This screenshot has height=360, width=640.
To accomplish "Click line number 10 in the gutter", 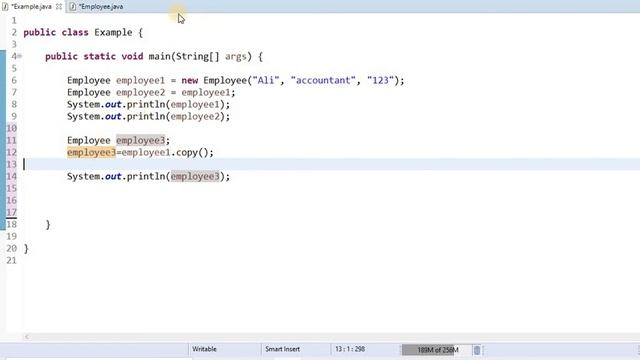I will (x=11, y=128).
